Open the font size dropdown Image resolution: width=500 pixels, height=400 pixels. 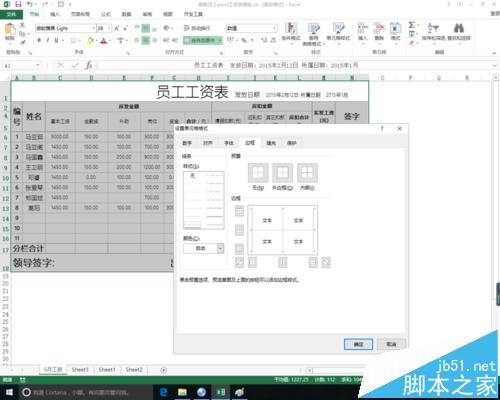[x=109, y=28]
